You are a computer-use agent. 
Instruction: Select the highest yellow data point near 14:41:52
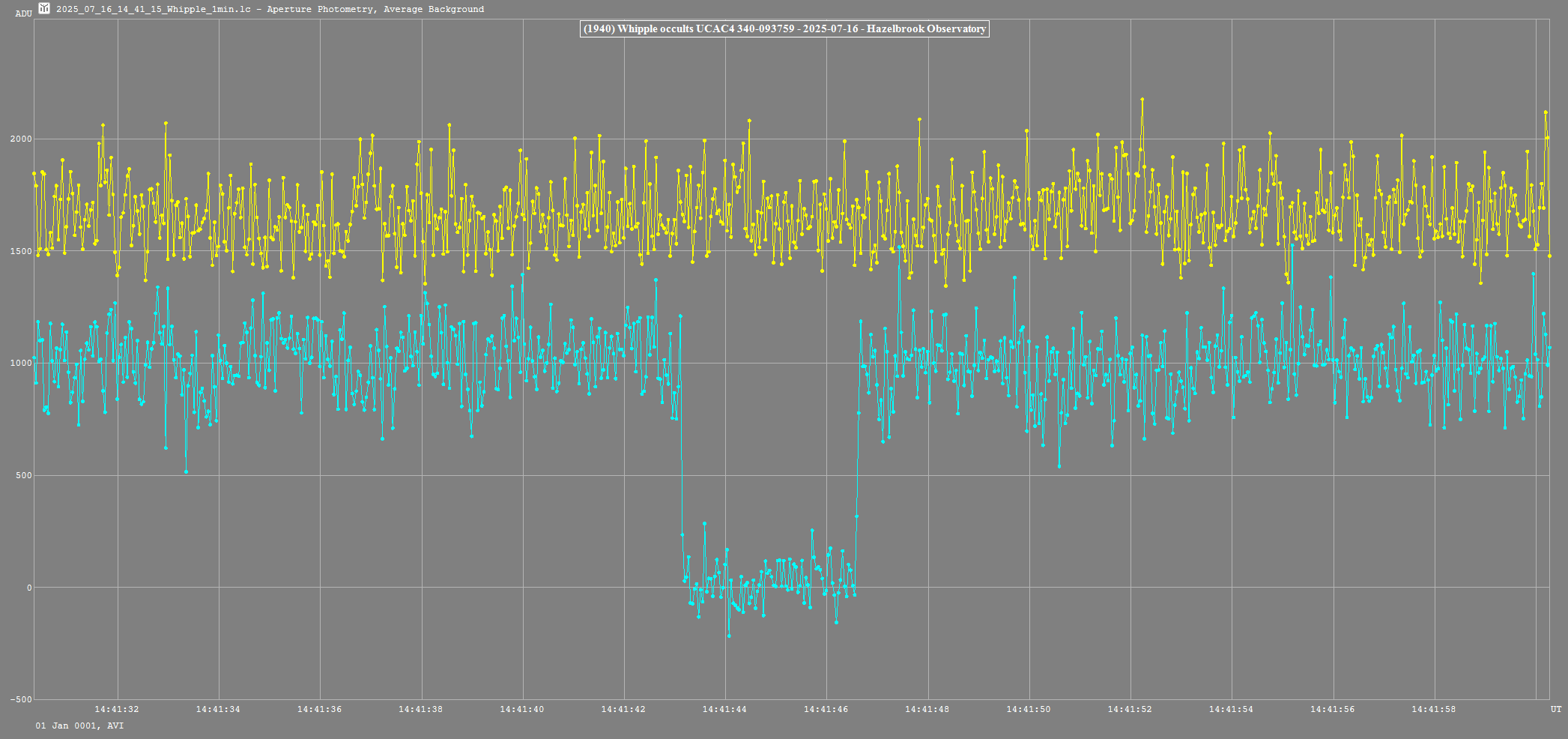click(1142, 99)
